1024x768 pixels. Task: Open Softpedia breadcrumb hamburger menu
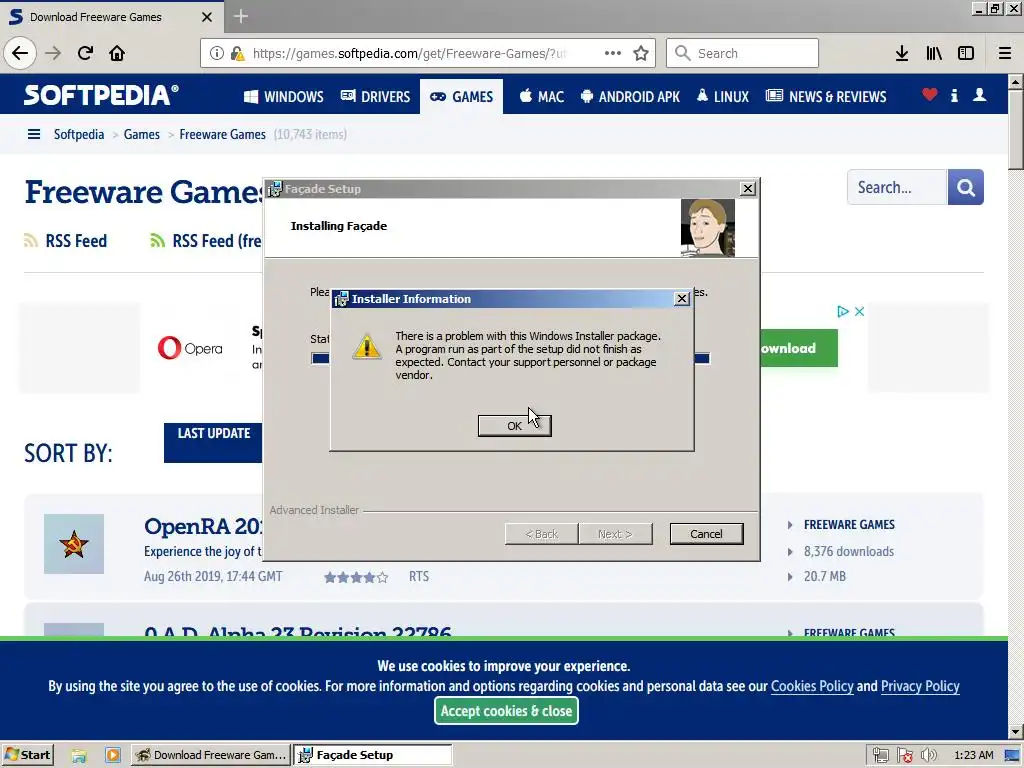click(x=34, y=134)
